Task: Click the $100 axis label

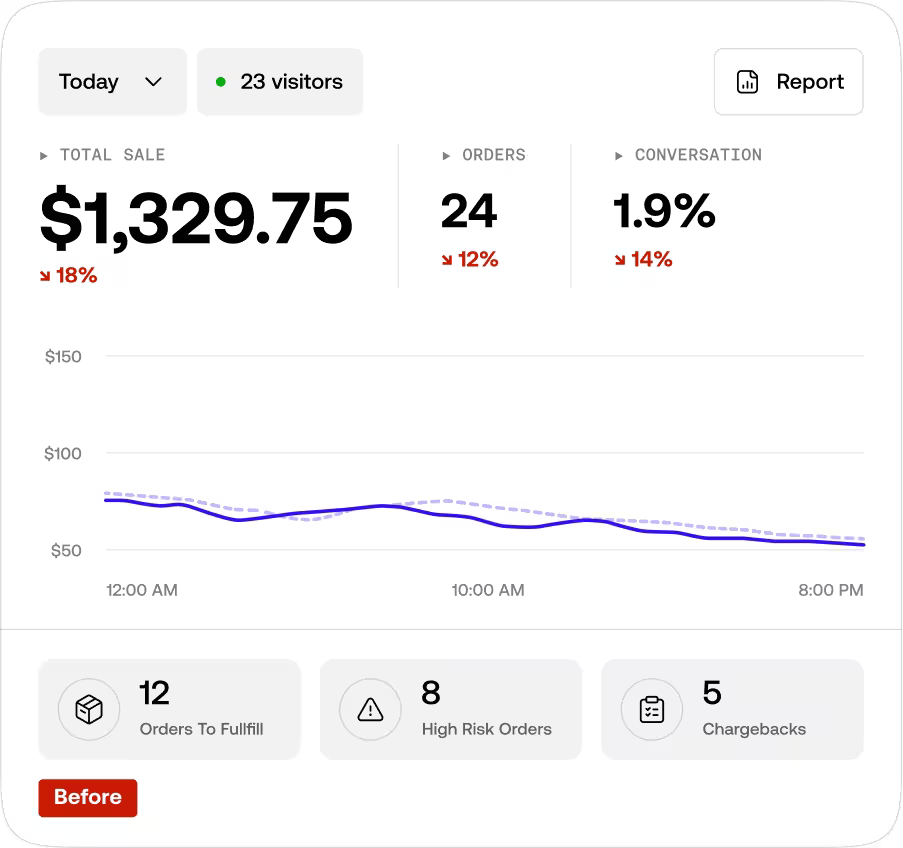Action: click(63, 453)
